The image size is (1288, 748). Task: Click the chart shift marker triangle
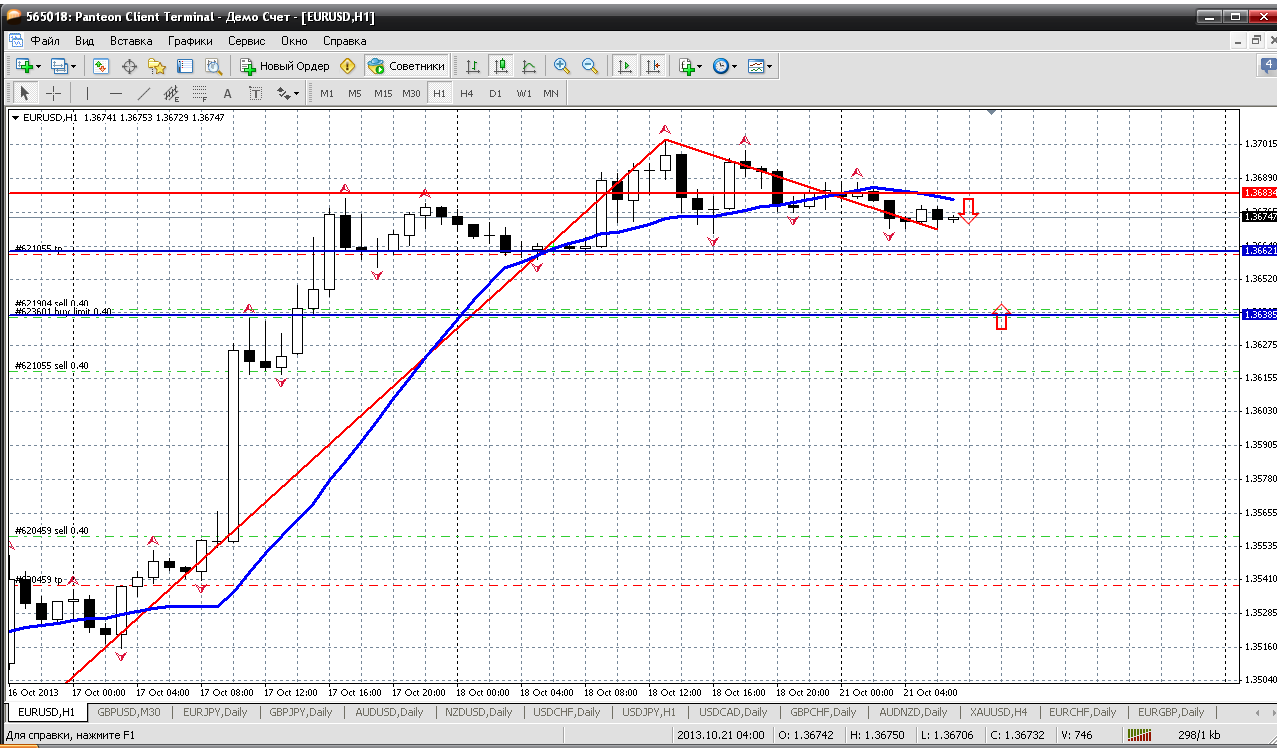pos(992,112)
